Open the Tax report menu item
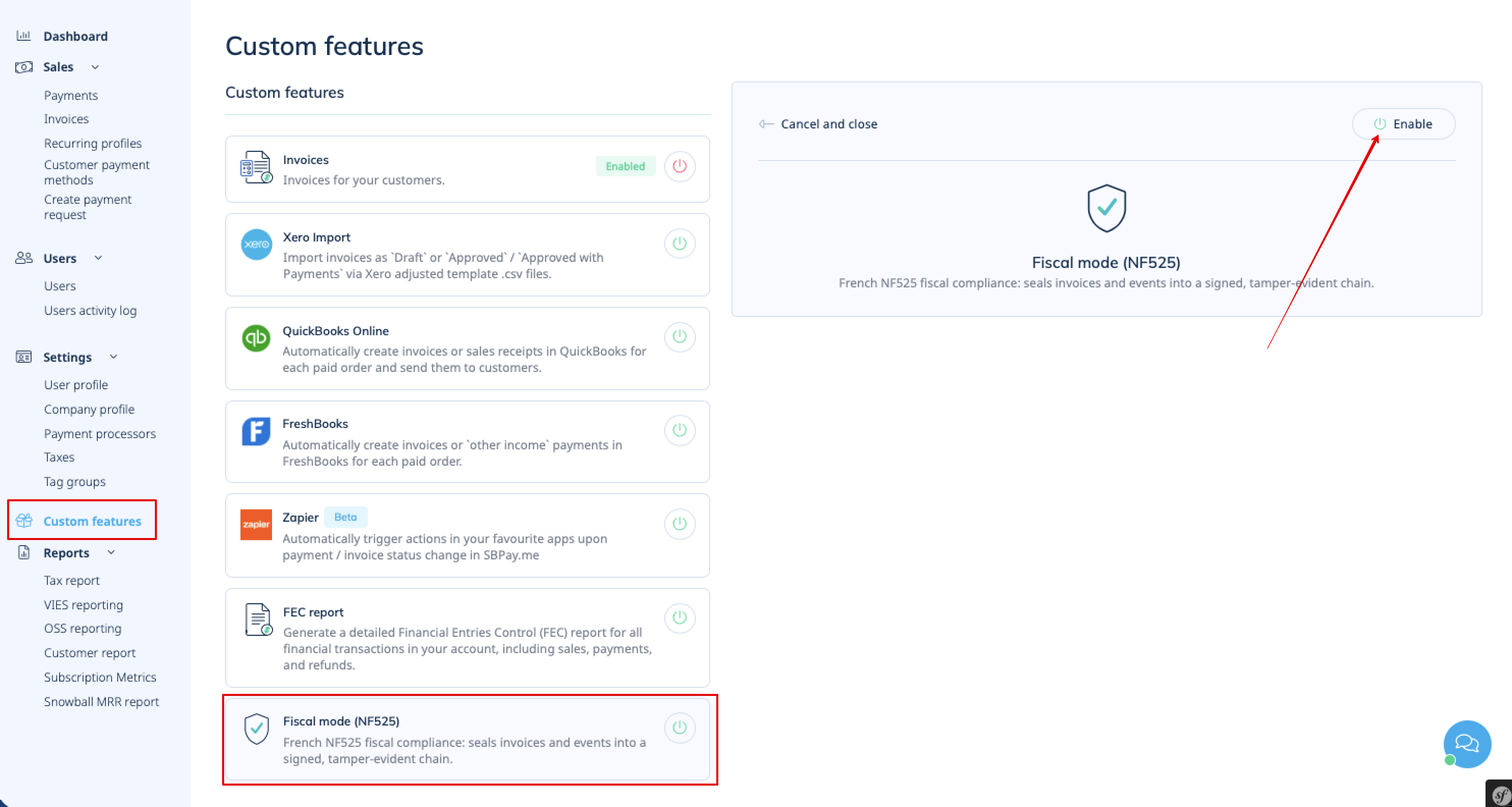The image size is (1512, 807). point(72,580)
